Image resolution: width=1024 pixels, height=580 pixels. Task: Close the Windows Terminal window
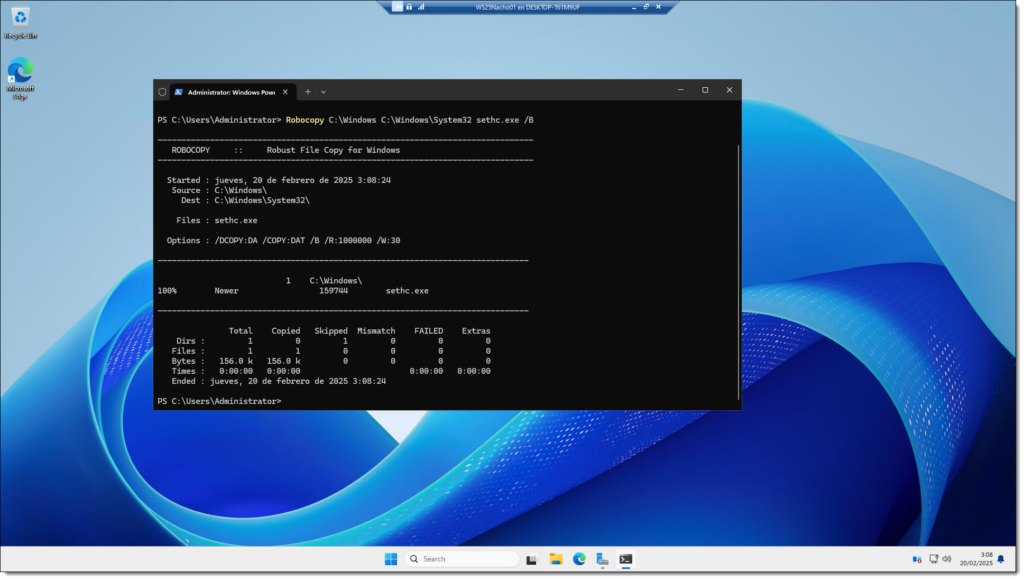coord(729,90)
